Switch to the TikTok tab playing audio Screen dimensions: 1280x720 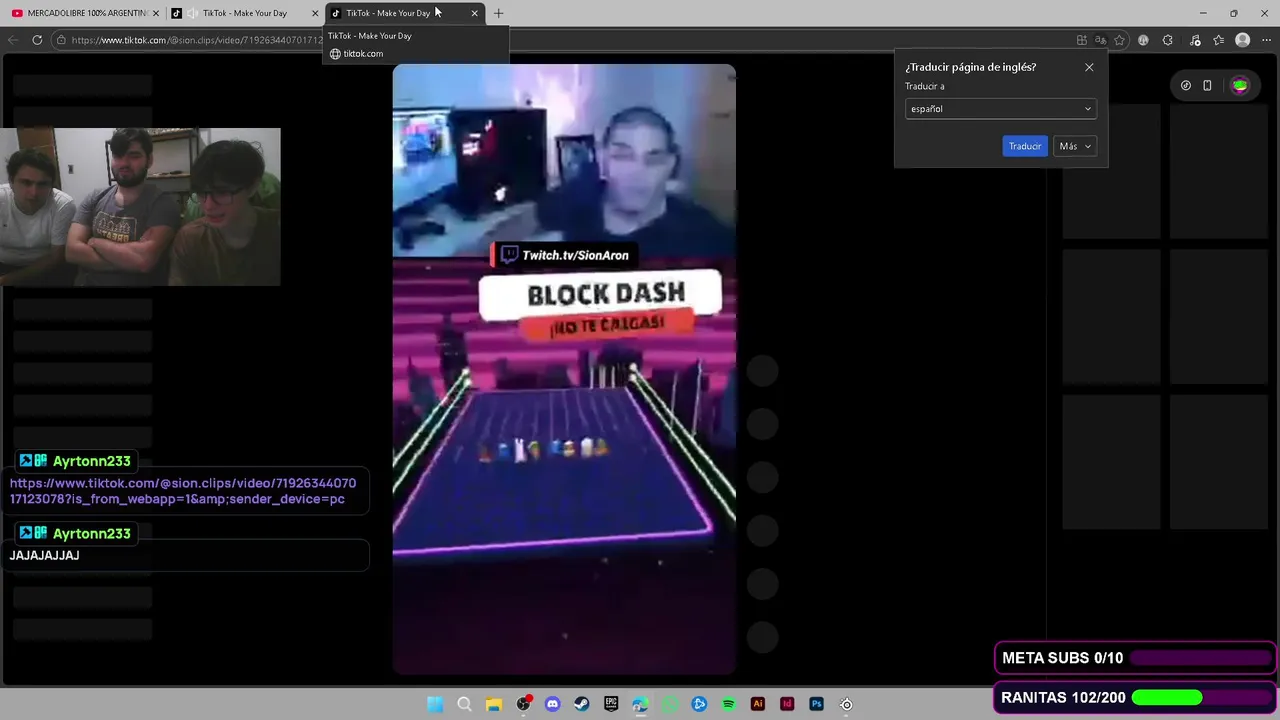[x=245, y=13]
